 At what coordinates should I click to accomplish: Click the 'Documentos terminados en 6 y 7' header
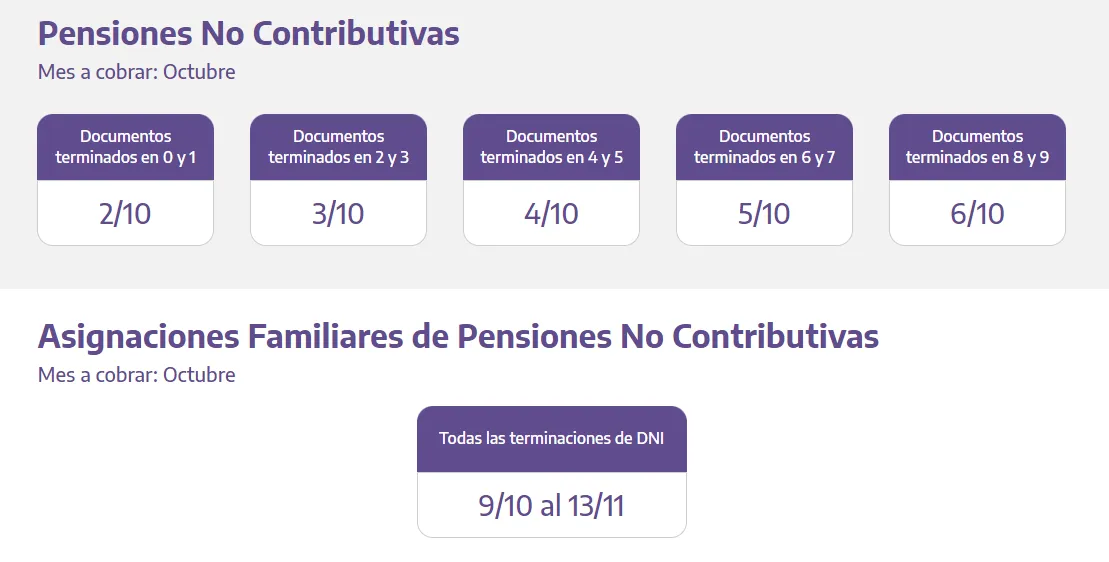tap(764, 147)
